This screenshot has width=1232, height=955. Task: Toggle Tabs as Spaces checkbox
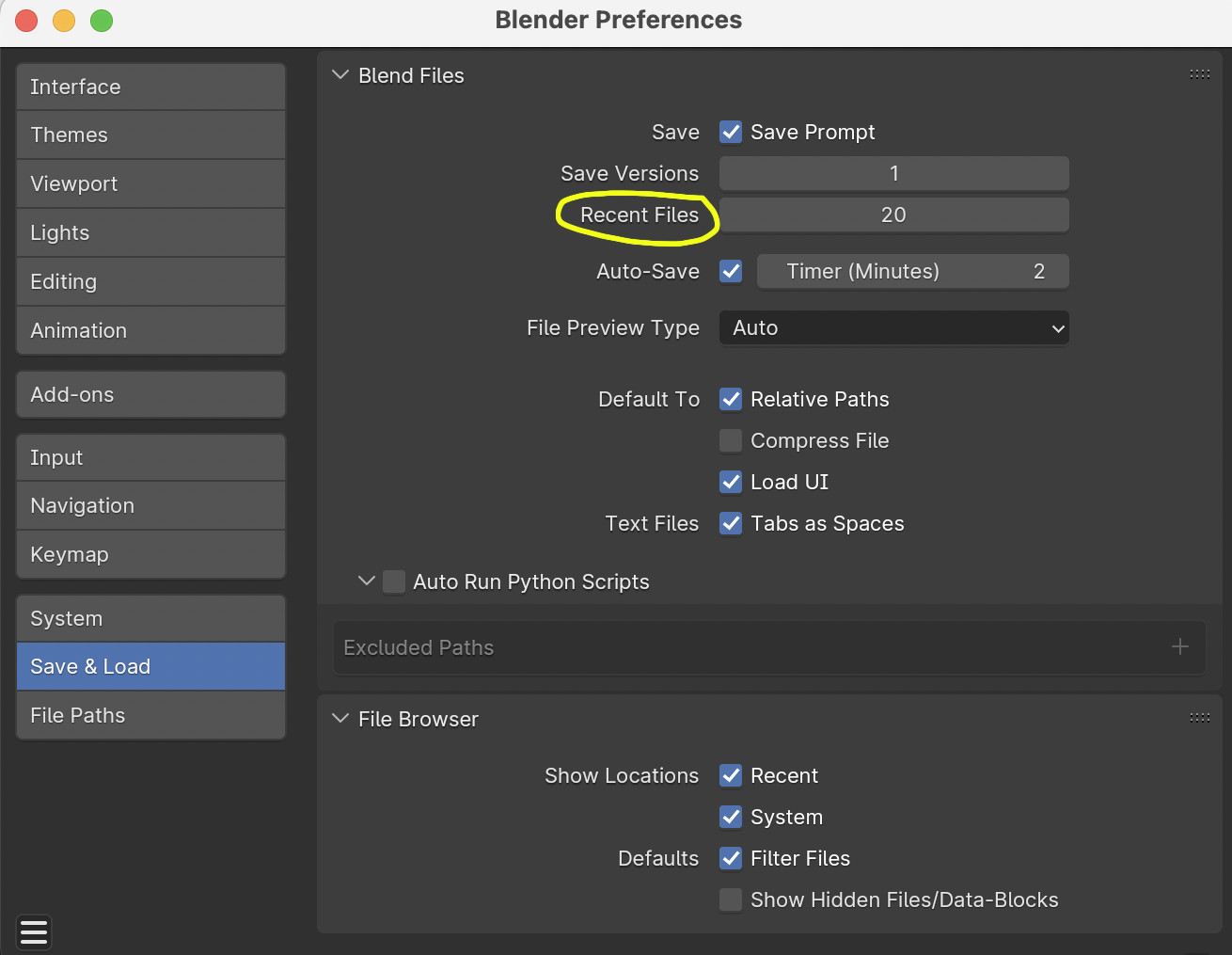(731, 523)
